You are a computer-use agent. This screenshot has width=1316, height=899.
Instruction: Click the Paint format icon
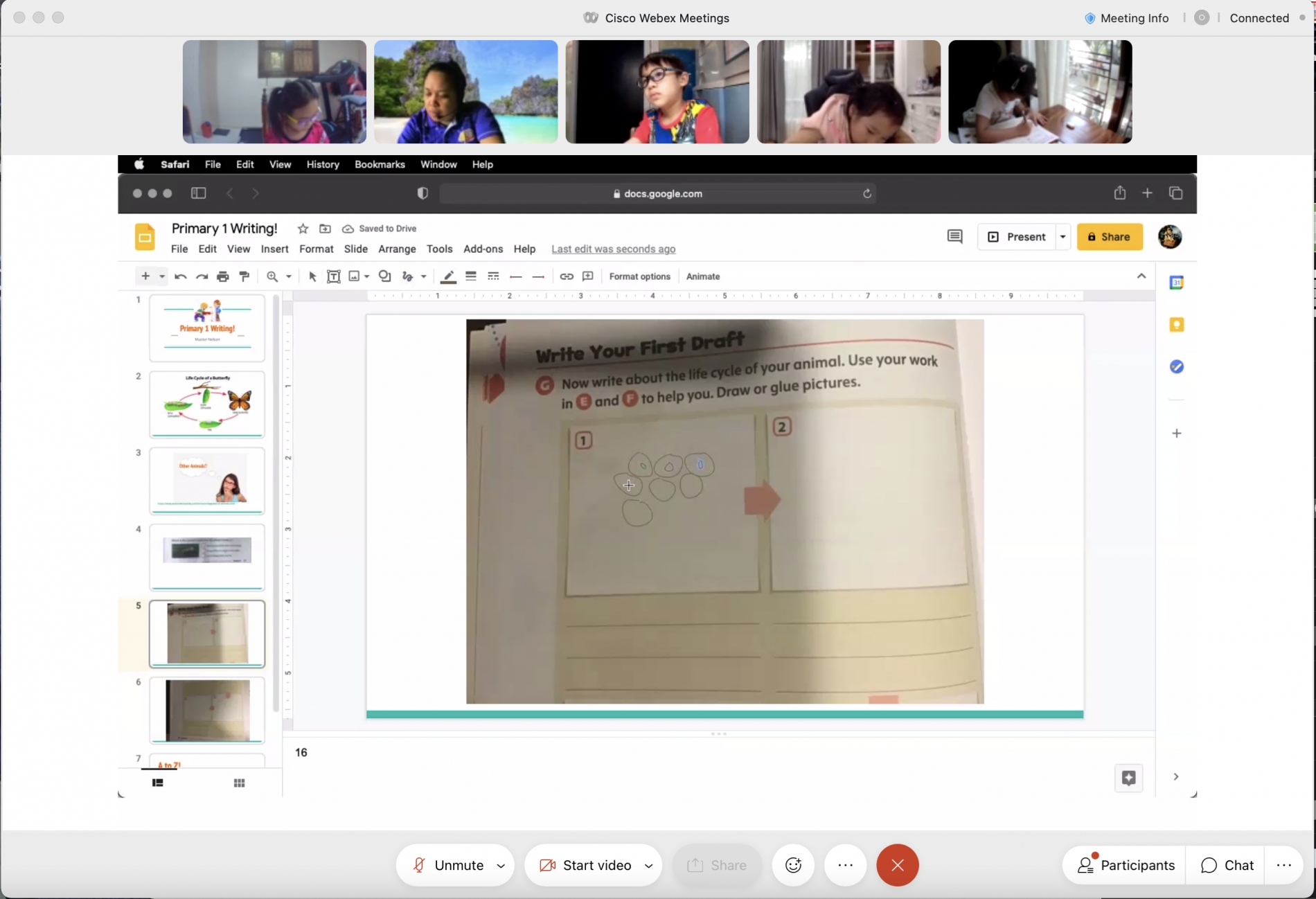[244, 276]
